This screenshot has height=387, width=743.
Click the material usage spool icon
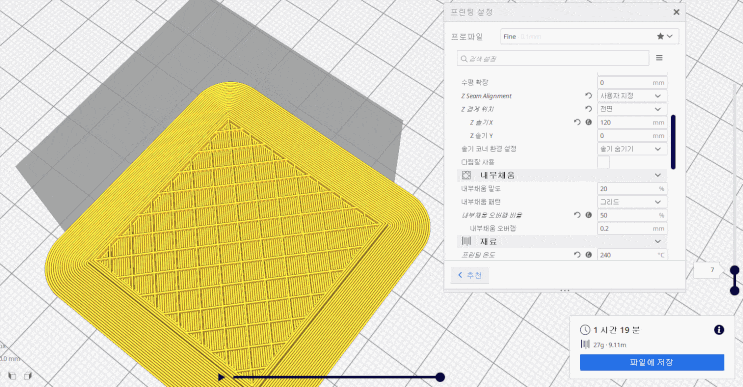coord(585,344)
